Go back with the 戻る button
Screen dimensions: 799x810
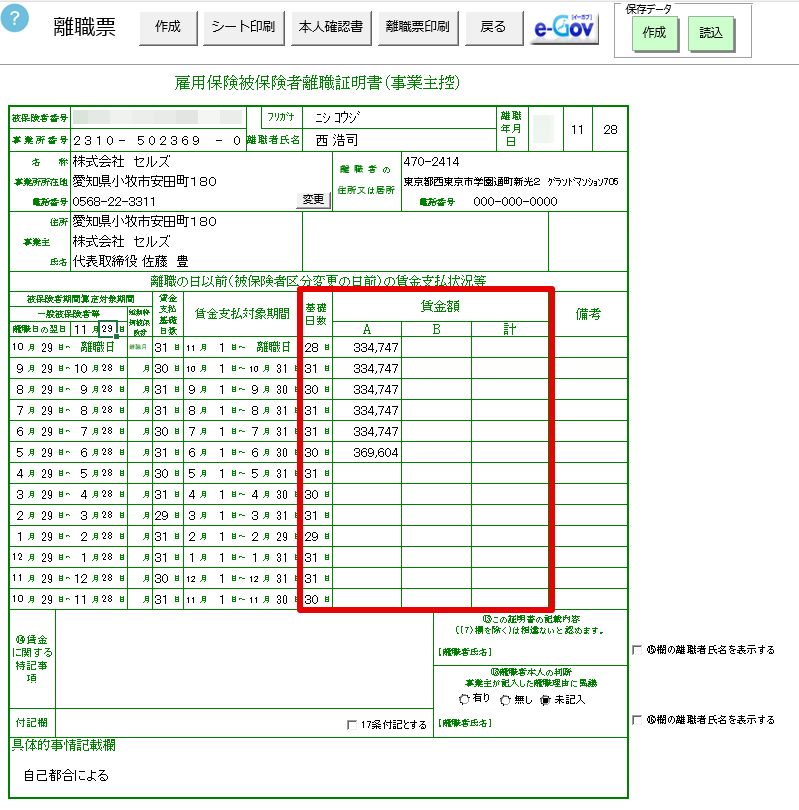click(494, 27)
